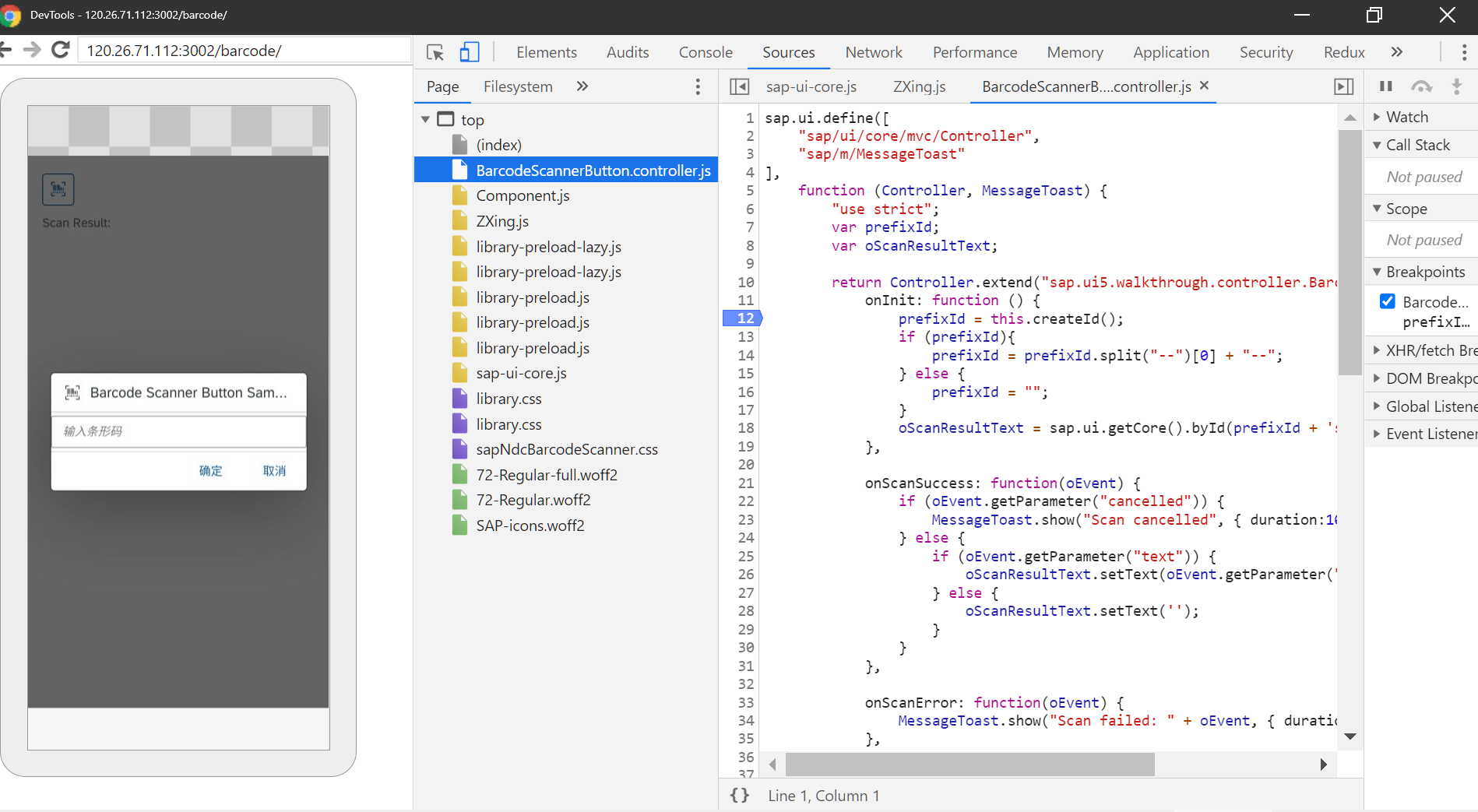The image size is (1478, 812).
Task: Open more DevTools tabs chevron
Action: (1397, 52)
